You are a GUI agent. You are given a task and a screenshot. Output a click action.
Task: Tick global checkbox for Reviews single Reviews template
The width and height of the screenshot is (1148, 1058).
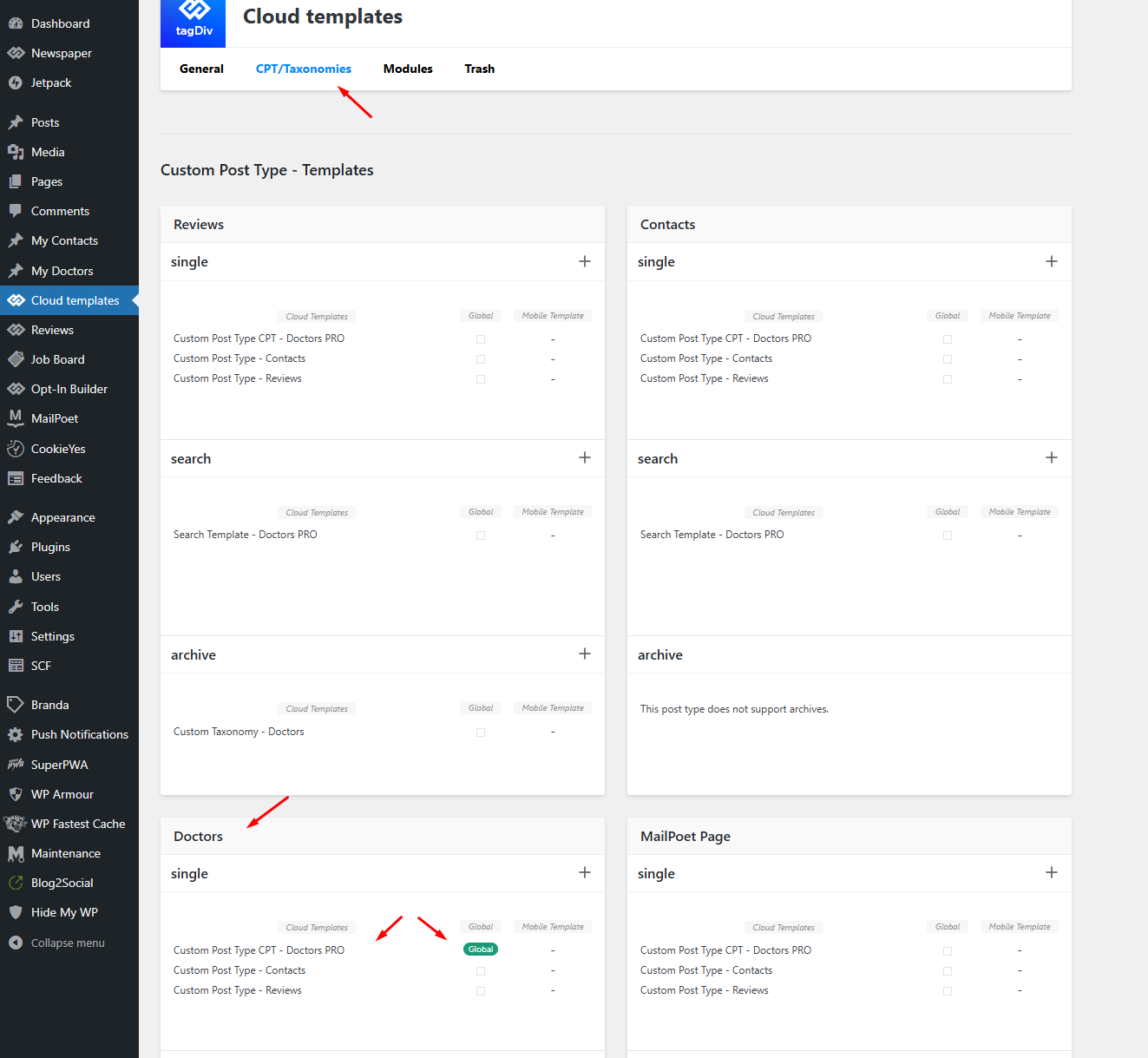481,379
